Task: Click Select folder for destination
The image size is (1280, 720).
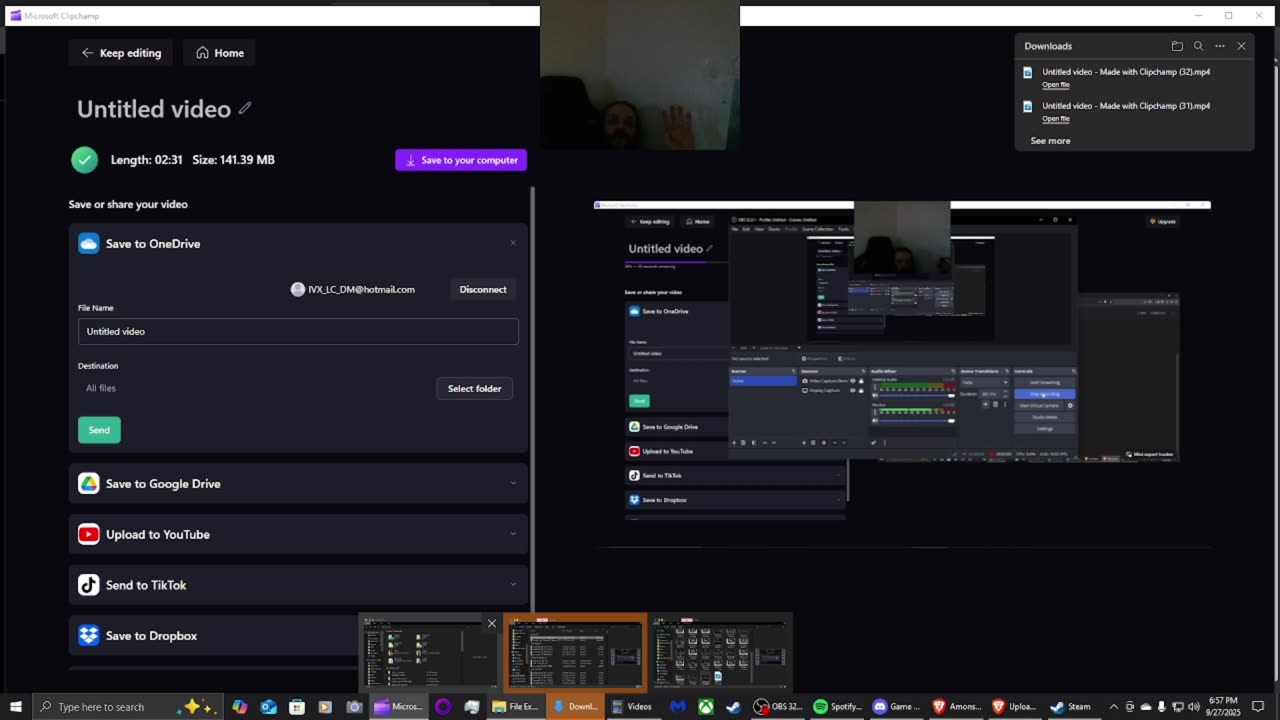Action: 474,388
